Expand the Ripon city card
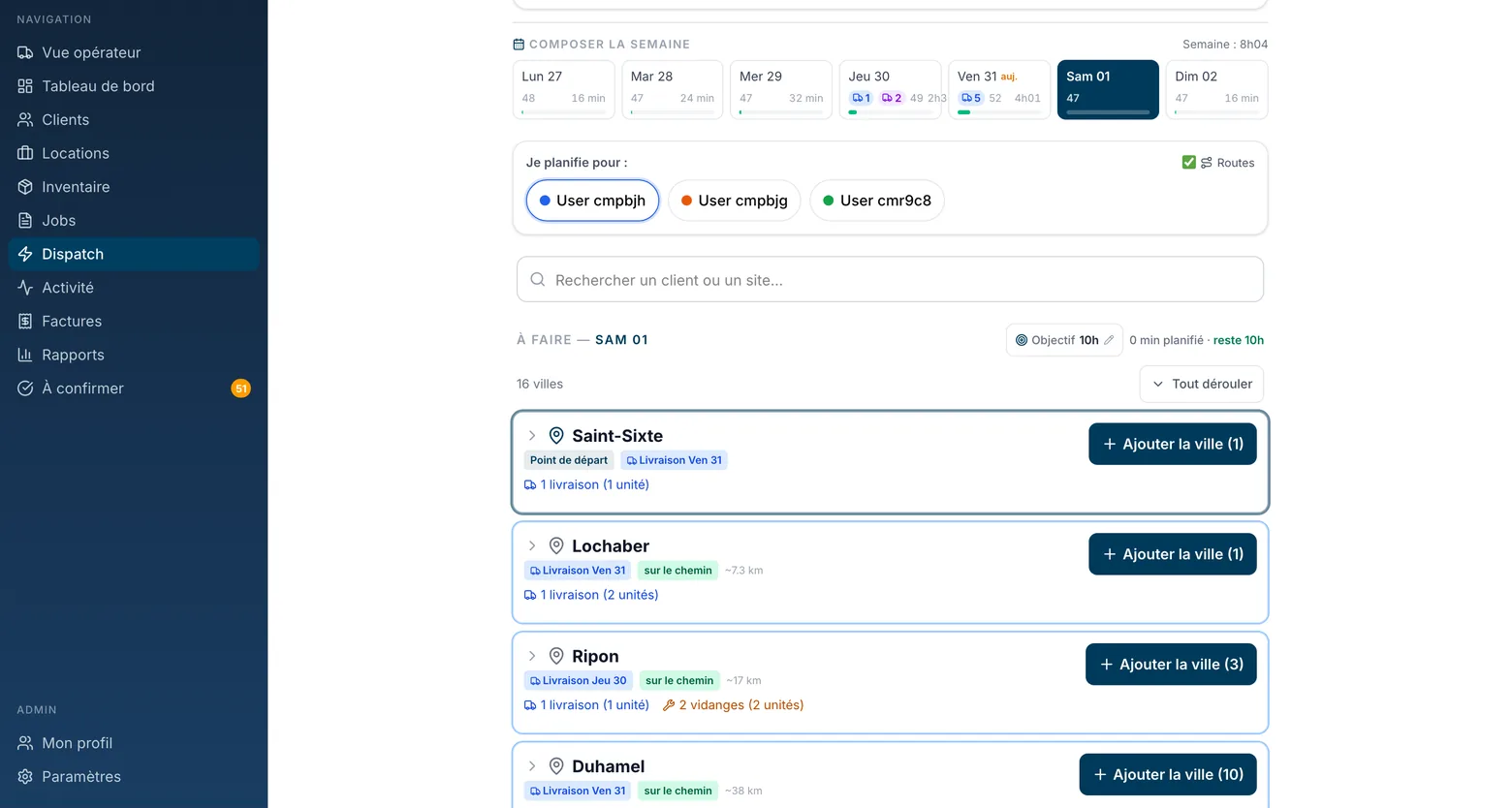Screen dimensions: 1512x808 pos(532,656)
